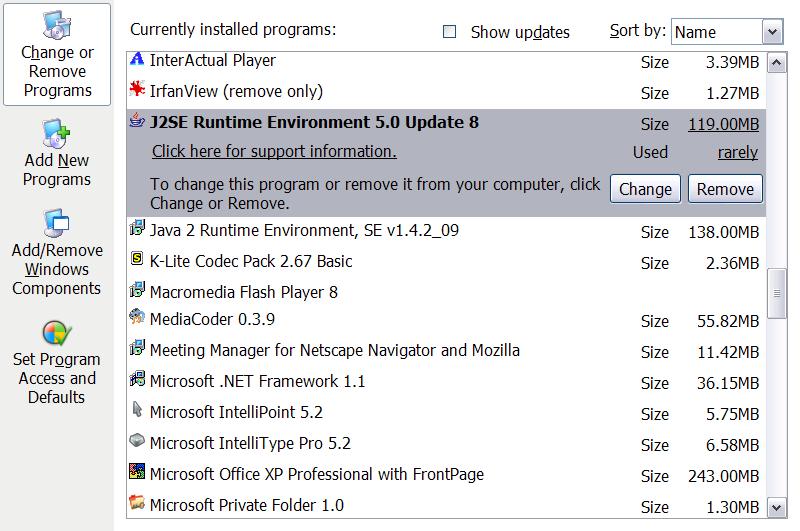
Task: Enable the Show updates checkbox
Action: pyautogui.click(x=449, y=32)
